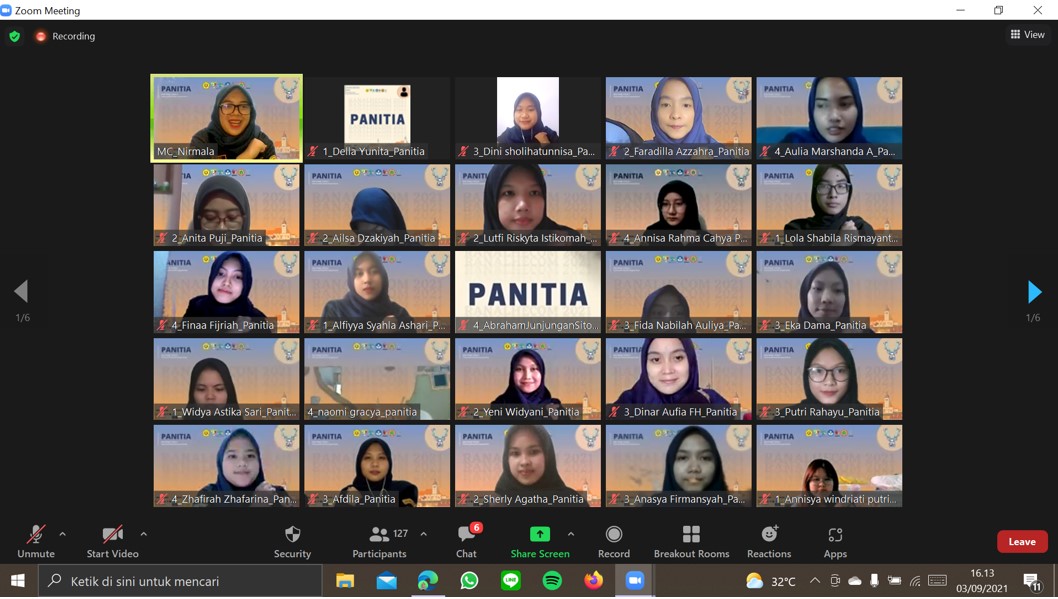Viewport: 1058px width, 599px height.
Task: Unmute your microphone
Action: coord(35,535)
